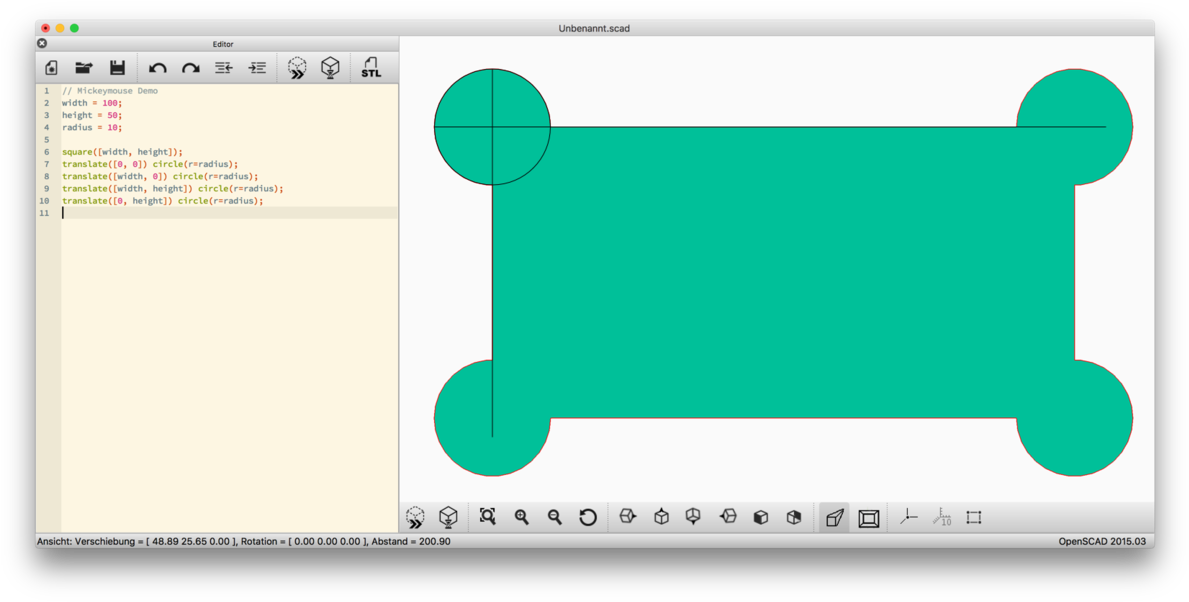Zoom out of the 3D view
This screenshot has height=602, width=1189.
tap(554, 517)
